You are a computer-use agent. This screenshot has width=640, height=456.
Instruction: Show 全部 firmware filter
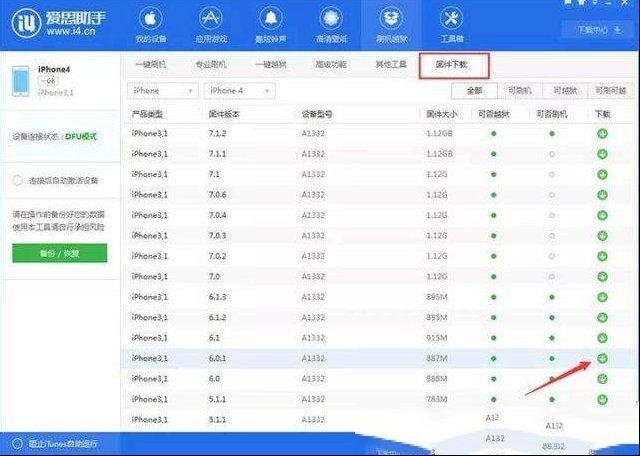tap(474, 91)
